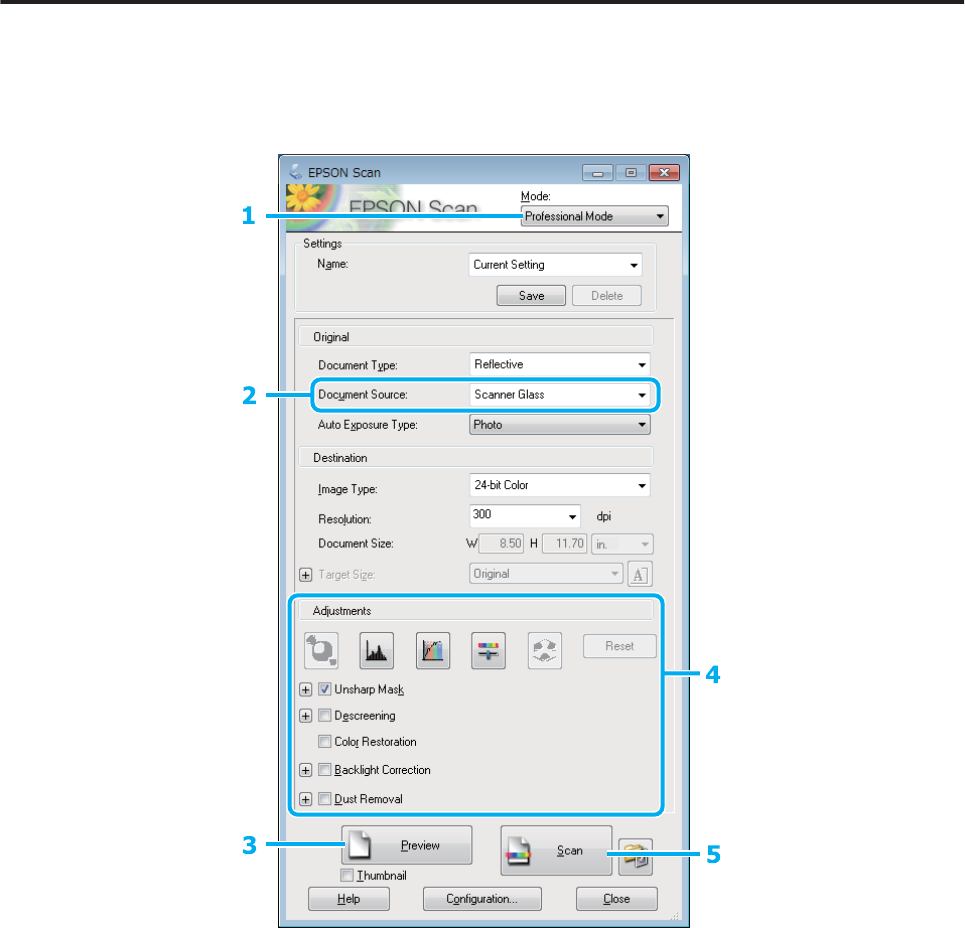
Task: Open the Mode dropdown showing Professional Mode
Action: [594, 216]
